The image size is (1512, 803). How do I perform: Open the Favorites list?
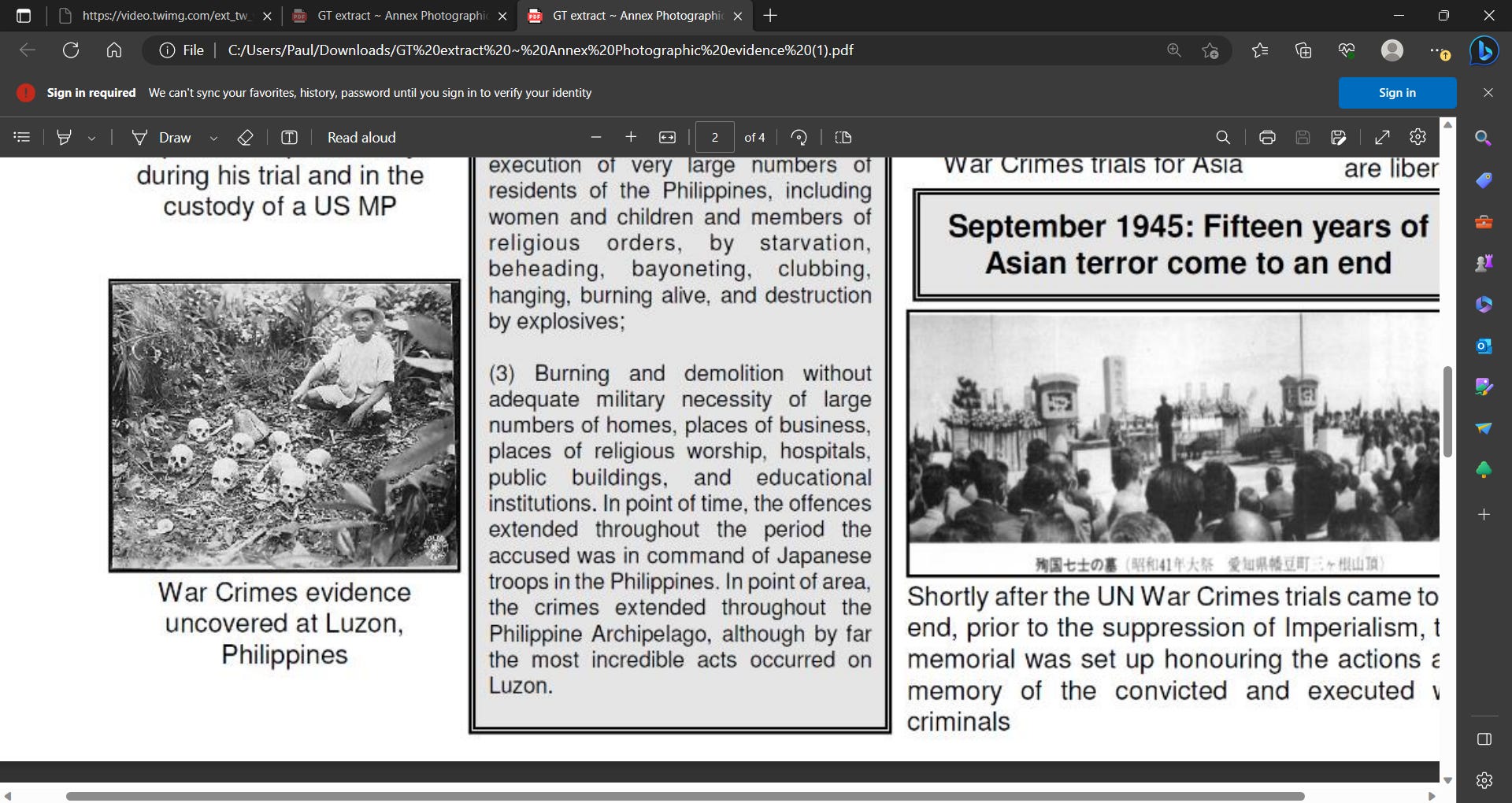point(1260,50)
